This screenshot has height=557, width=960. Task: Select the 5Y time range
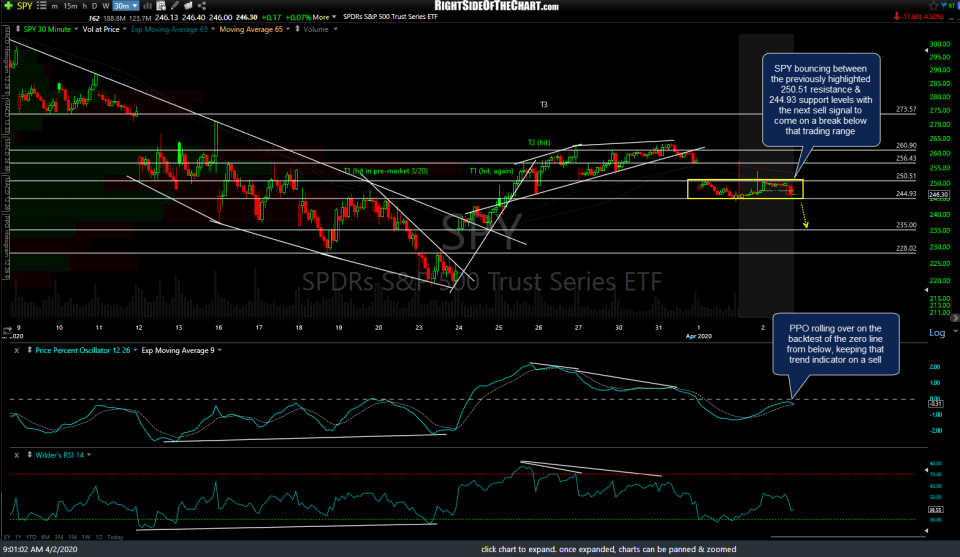(x=7, y=537)
